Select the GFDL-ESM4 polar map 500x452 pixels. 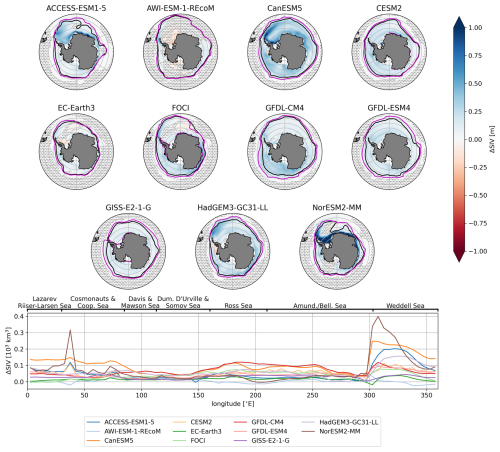[x=389, y=151]
